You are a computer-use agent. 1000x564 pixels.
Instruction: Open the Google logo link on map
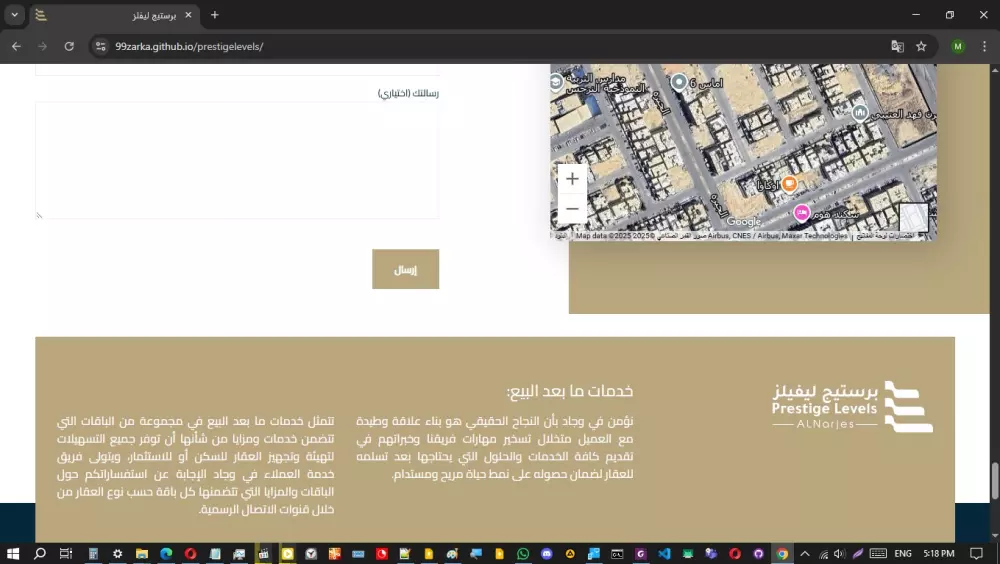tap(744, 222)
